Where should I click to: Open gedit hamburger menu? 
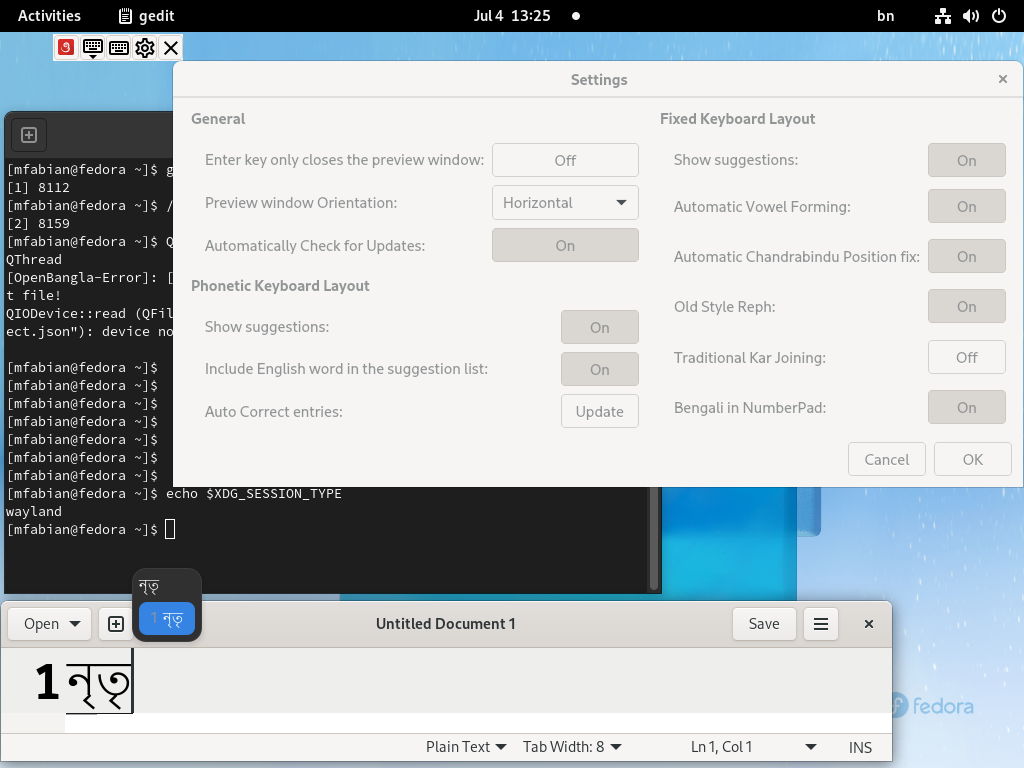820,623
